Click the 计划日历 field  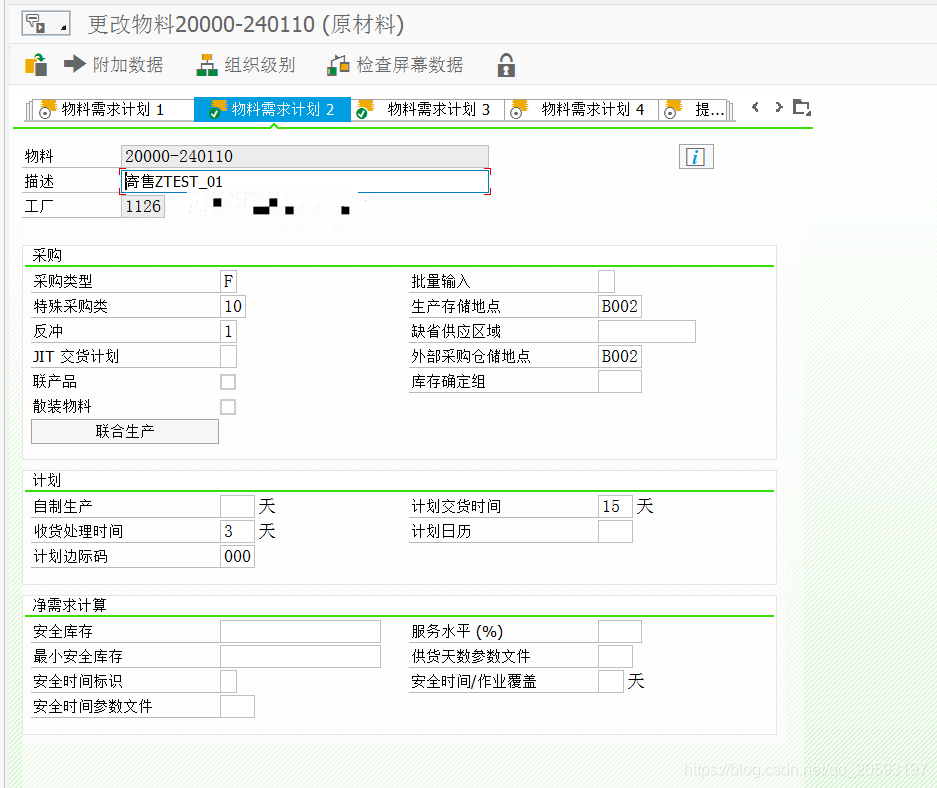[615, 532]
